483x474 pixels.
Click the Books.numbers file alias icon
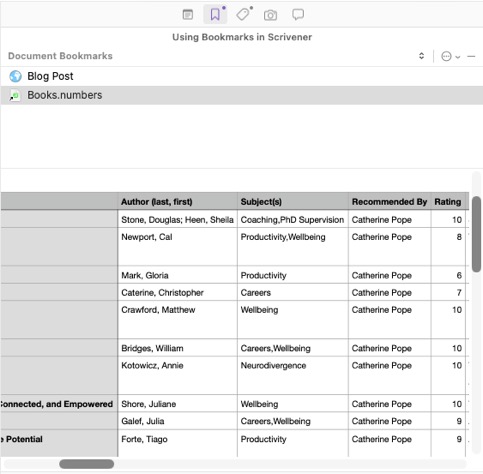point(15,95)
